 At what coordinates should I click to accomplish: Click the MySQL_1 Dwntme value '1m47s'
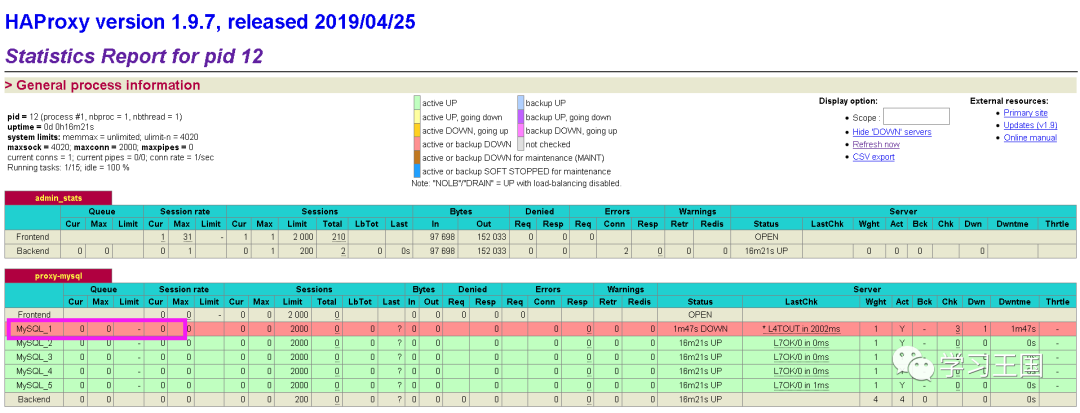click(1024, 329)
